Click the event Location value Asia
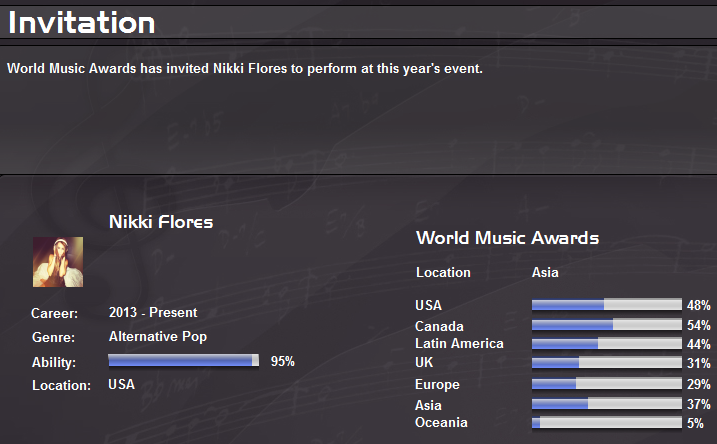Viewport: 717px width, 444px height. 545,272
